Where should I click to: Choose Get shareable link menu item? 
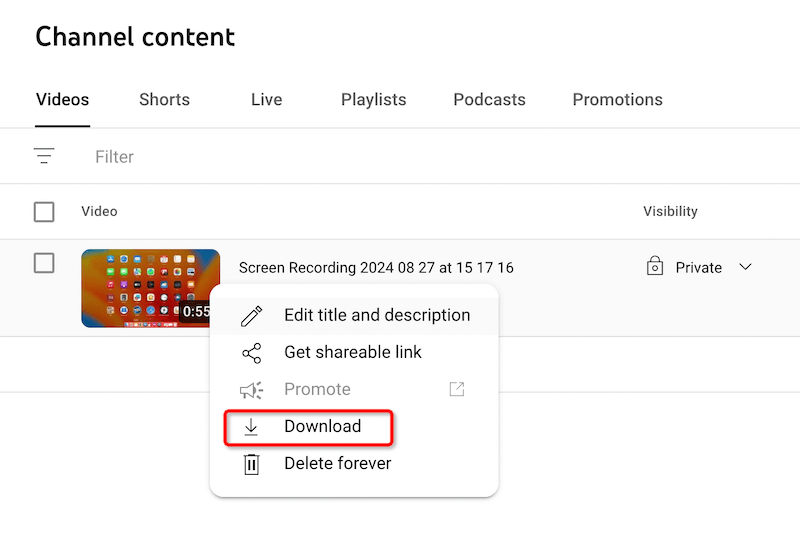pyautogui.click(x=353, y=352)
